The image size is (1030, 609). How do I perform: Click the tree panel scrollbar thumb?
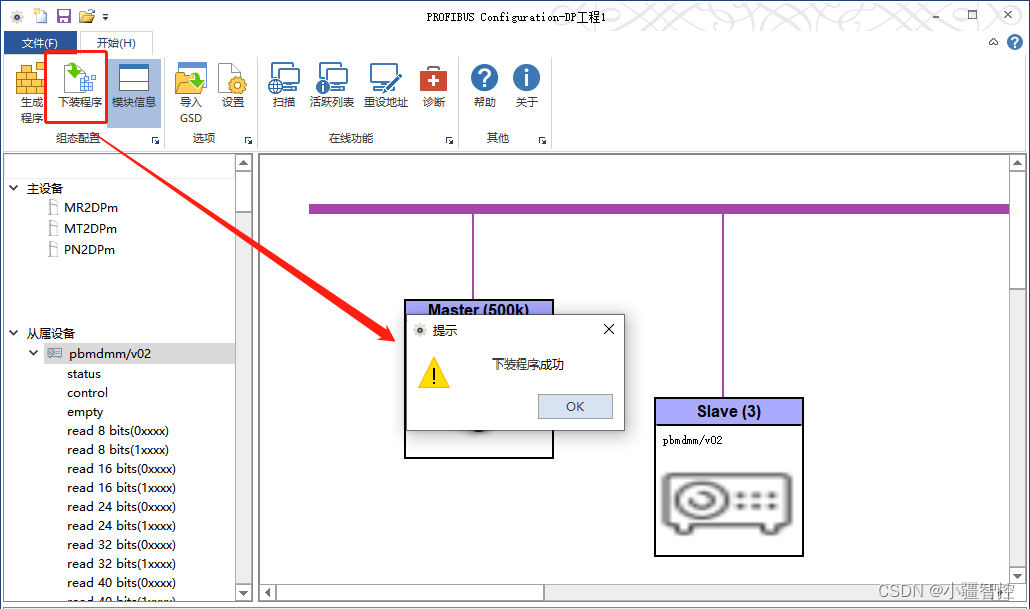coord(244,192)
